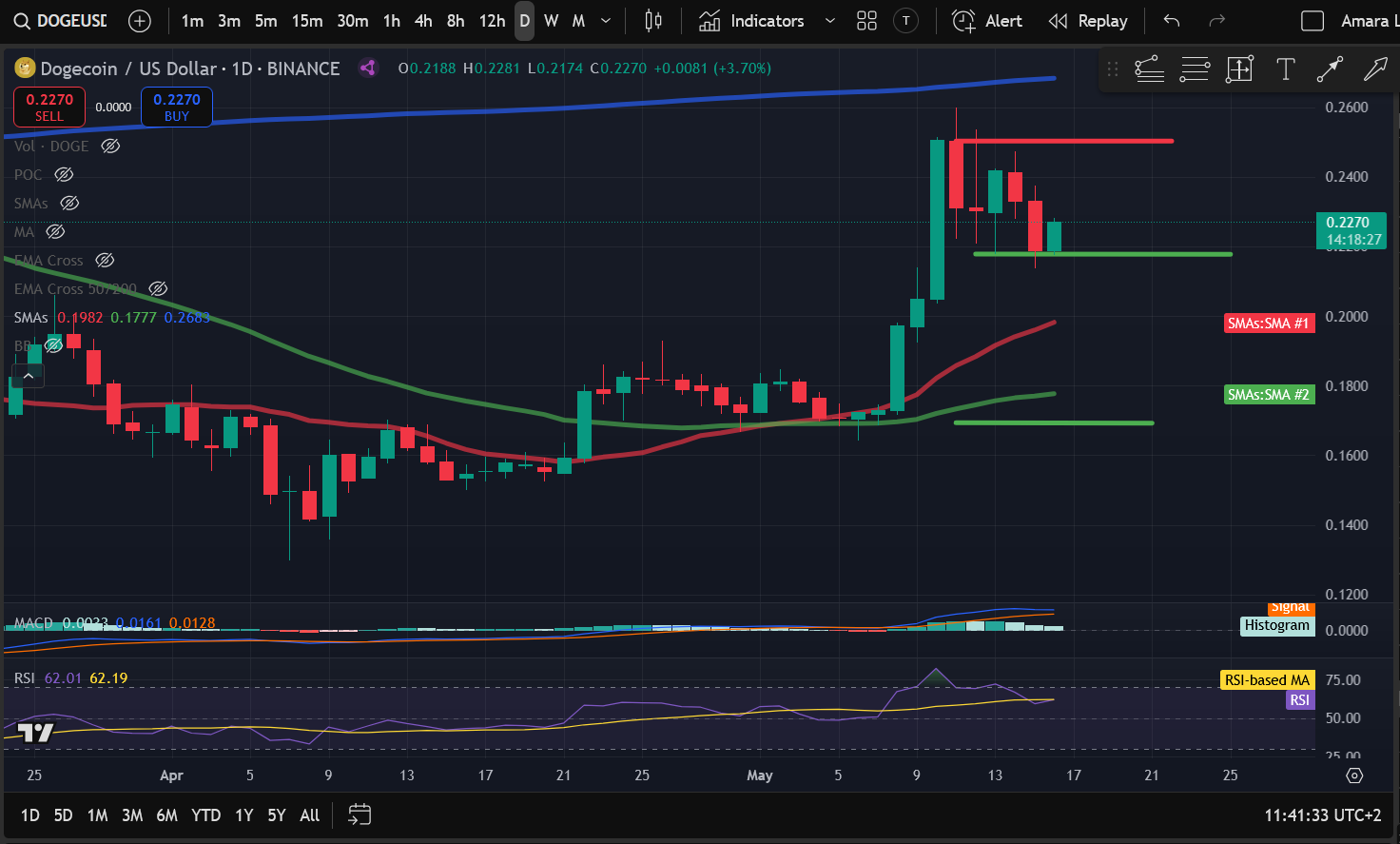Select the active SMAs legend row
The image size is (1400, 844).
coord(111,317)
